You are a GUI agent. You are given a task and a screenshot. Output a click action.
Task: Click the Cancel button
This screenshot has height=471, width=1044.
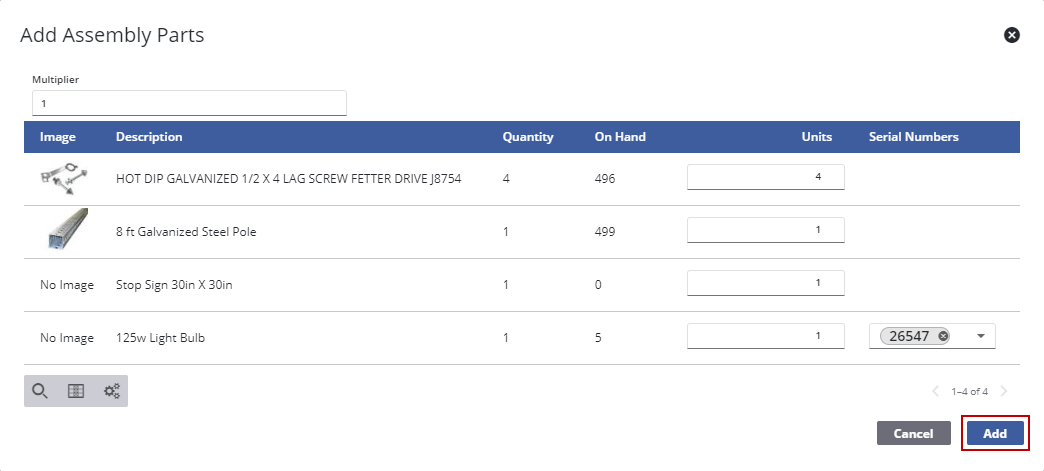click(912, 433)
